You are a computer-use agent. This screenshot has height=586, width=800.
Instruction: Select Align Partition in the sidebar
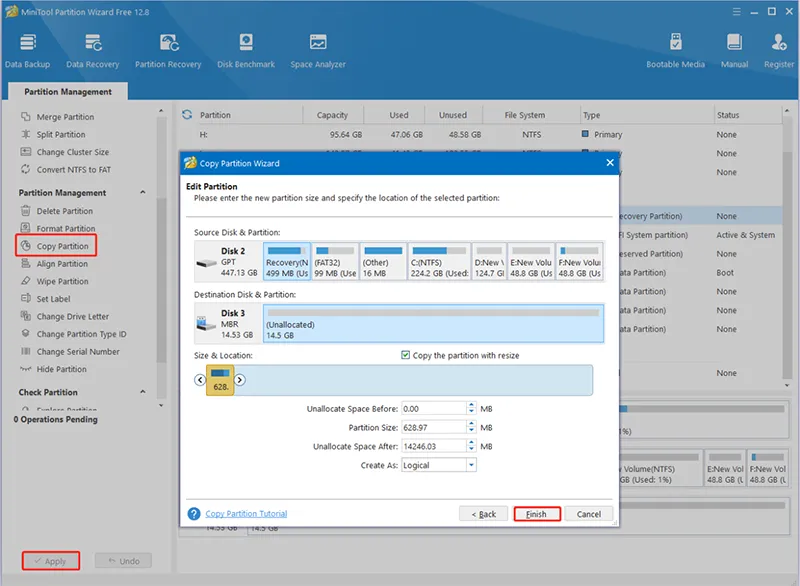62,264
